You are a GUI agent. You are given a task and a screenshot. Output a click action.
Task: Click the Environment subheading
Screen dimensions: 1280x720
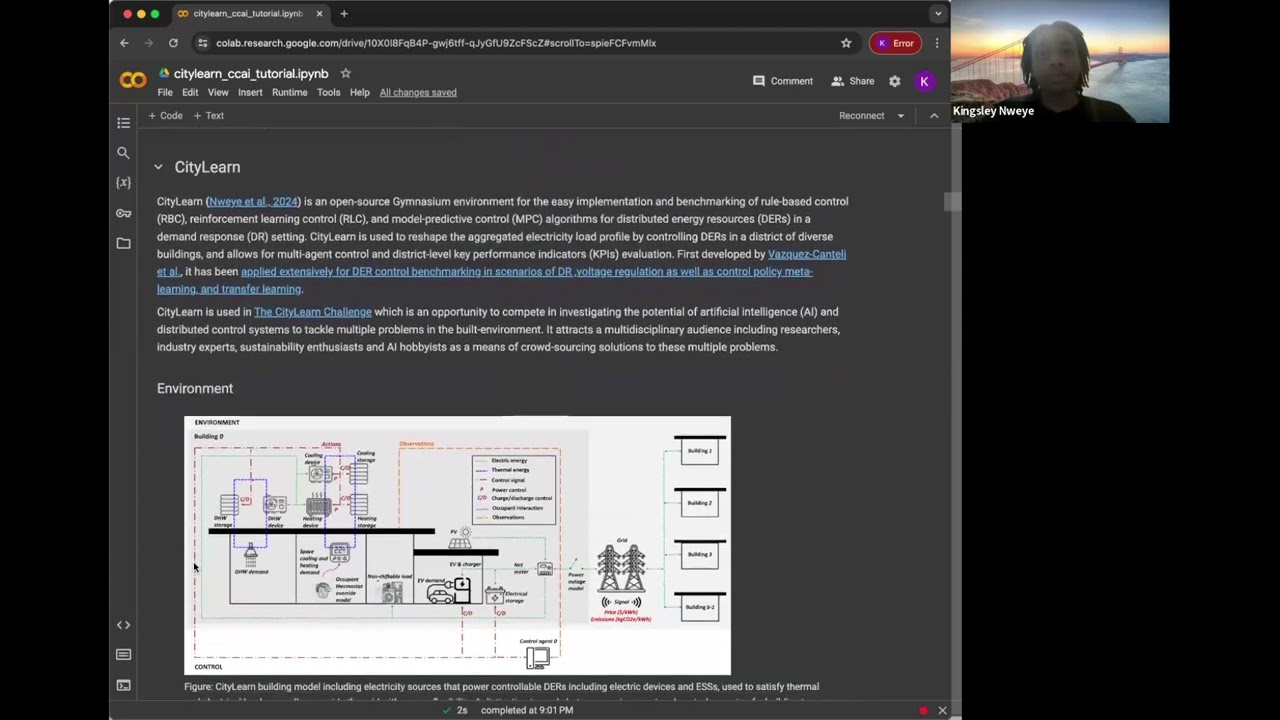tap(195, 389)
